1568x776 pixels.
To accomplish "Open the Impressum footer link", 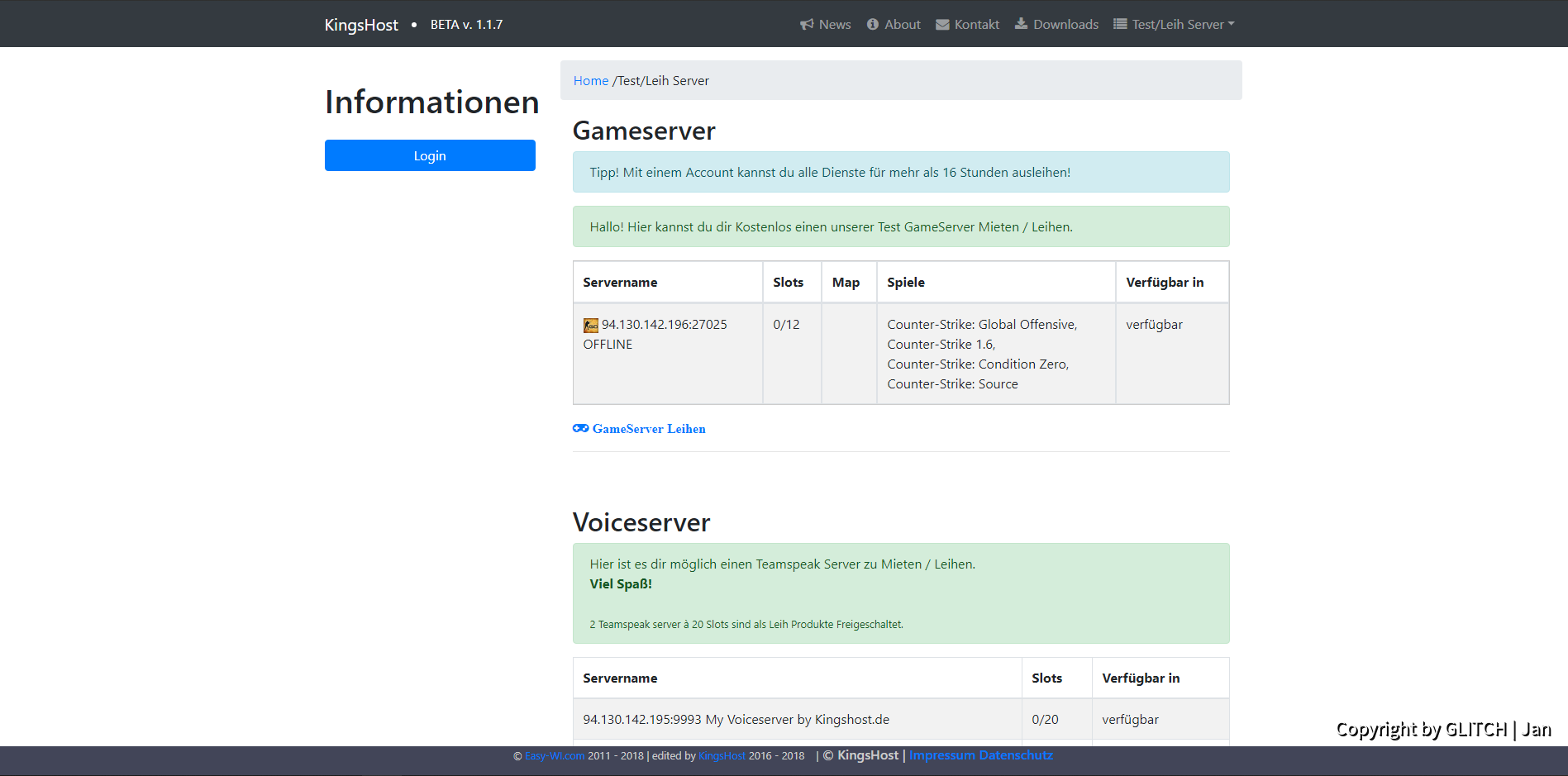I will (942, 755).
